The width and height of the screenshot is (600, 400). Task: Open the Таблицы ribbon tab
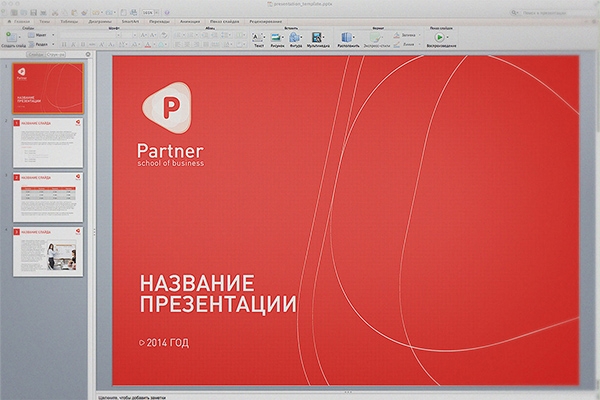69,21
